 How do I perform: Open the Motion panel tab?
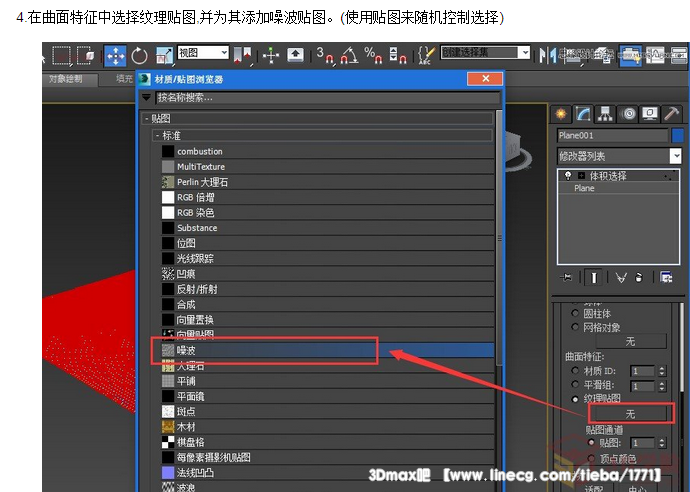click(x=628, y=114)
